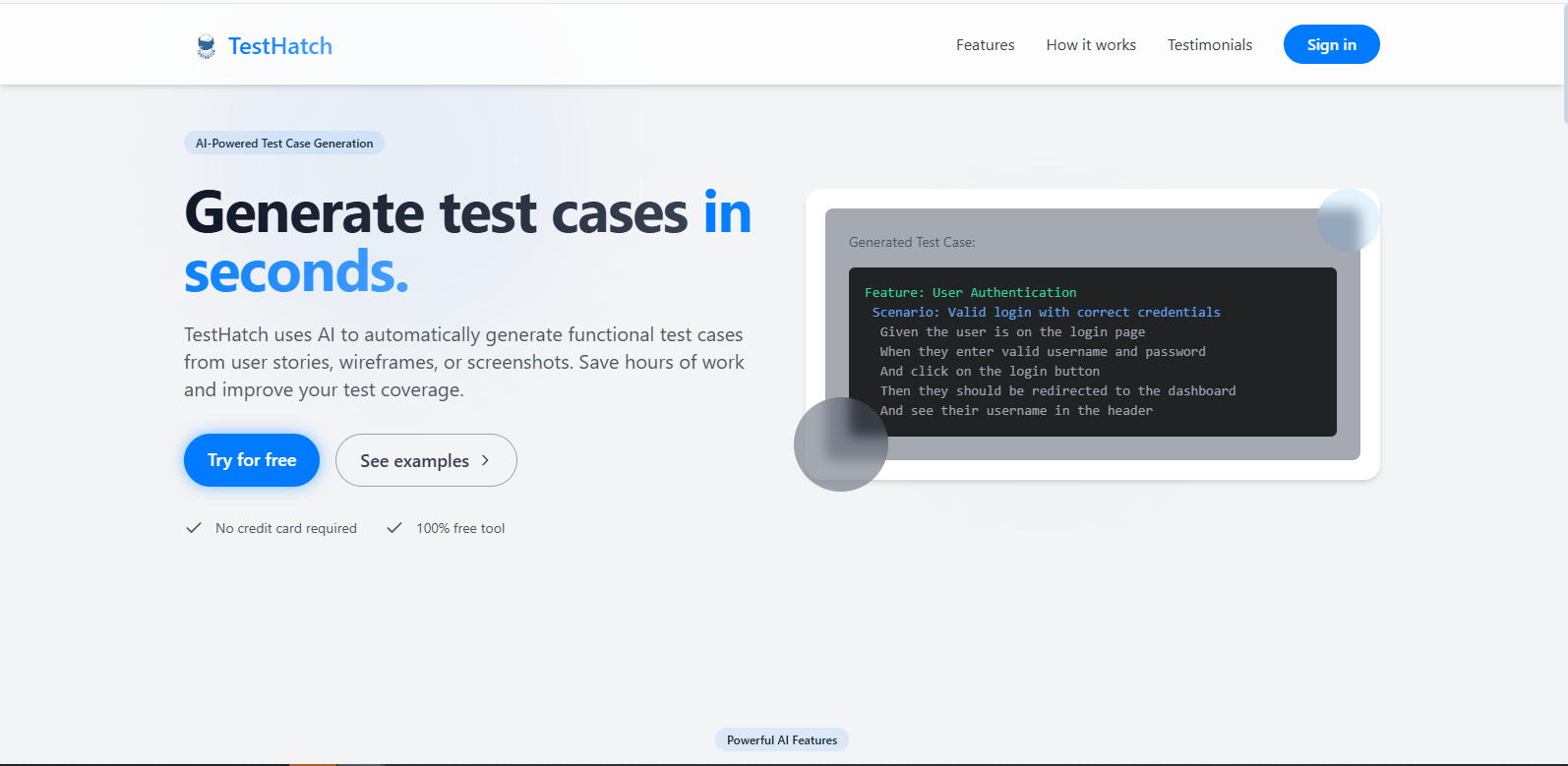Click the TestHatch description paragraph

coord(464,362)
